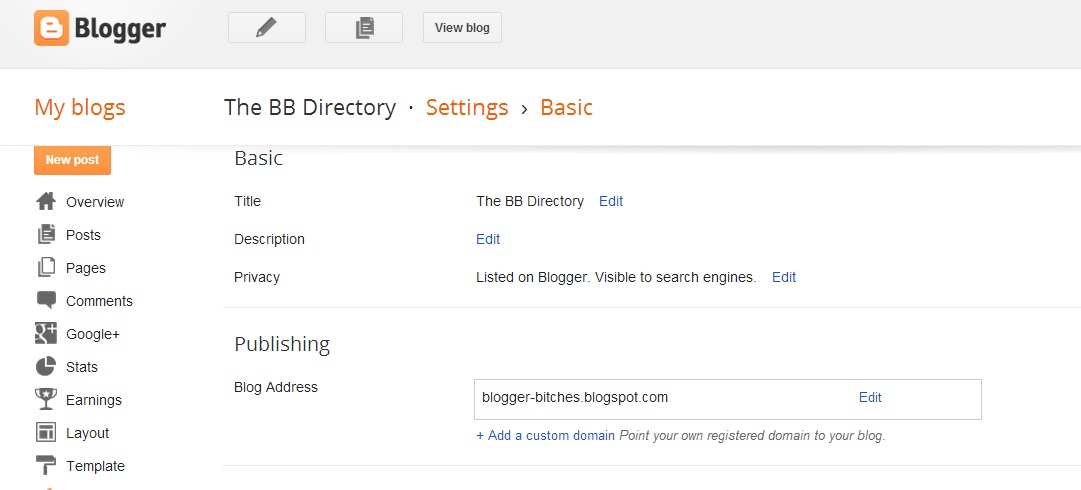Click the Posts icon in sidebar
Viewport: 1081px width, 490px height.
[46, 234]
